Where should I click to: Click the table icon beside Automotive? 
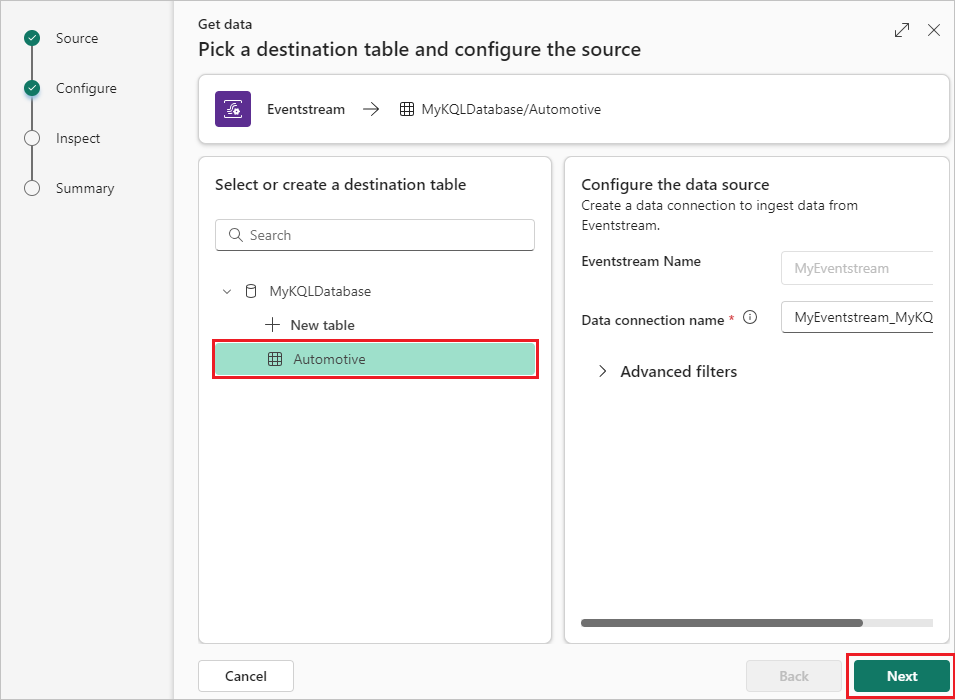pyautogui.click(x=275, y=359)
